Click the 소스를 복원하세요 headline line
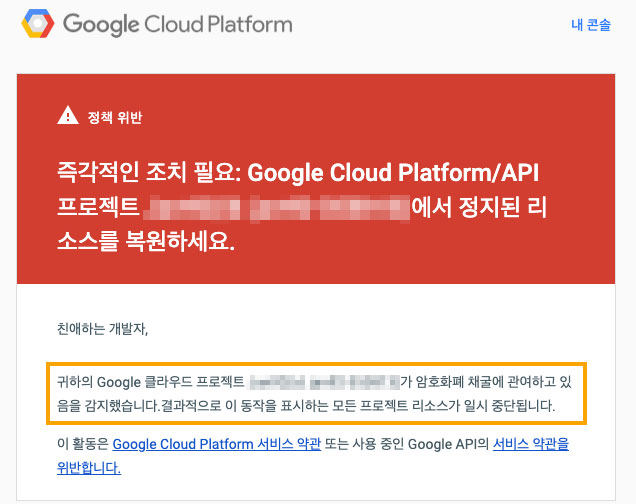 click(146, 241)
